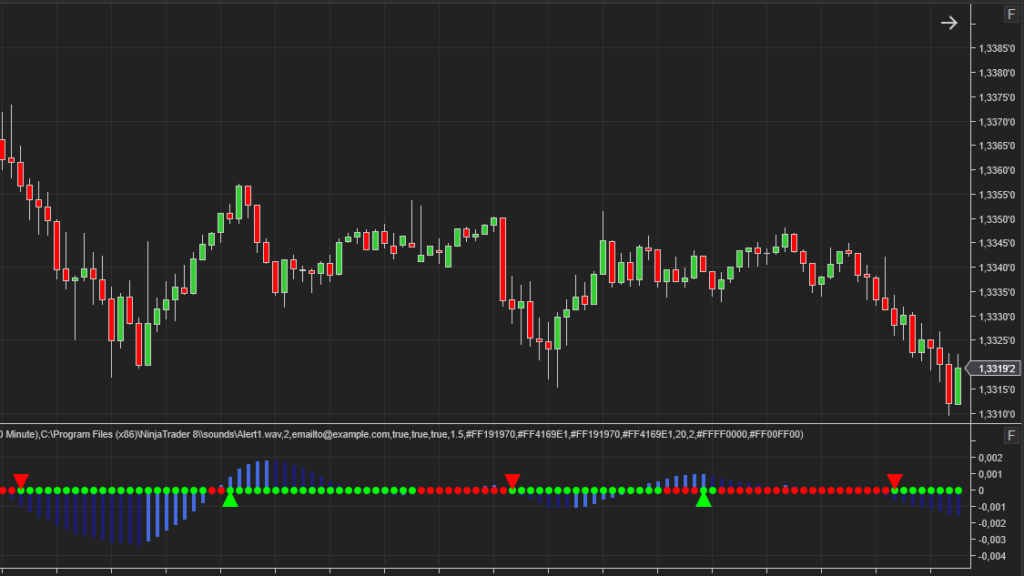Click the rightmost red sell triangle
Image resolution: width=1024 pixels, height=576 pixels.
[x=893, y=481]
